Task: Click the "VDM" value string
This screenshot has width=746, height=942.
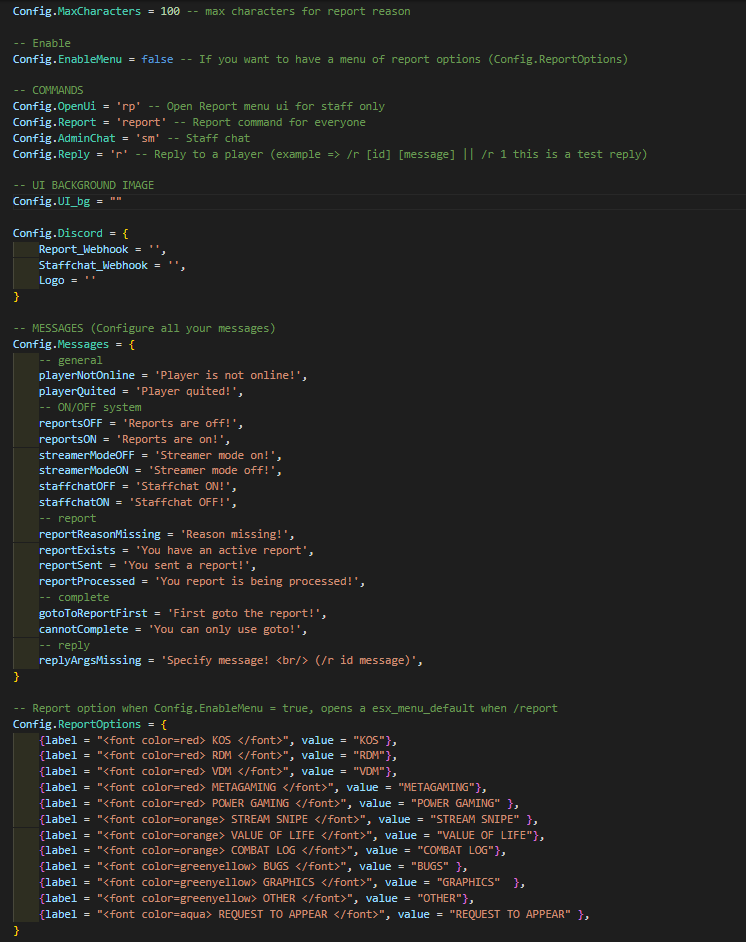Action: [x=369, y=771]
